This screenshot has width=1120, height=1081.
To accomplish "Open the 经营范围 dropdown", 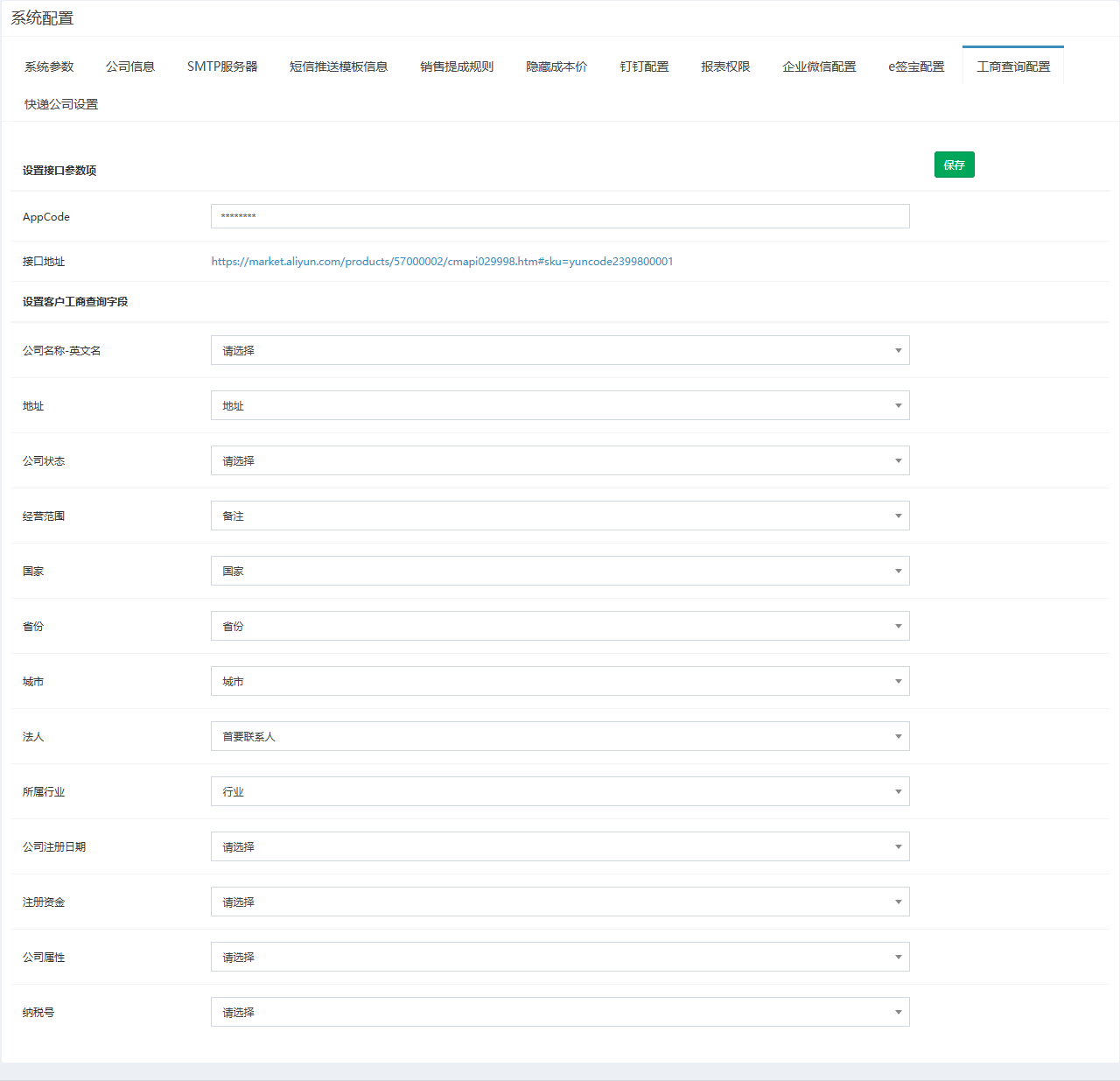I will pyautogui.click(x=560, y=516).
